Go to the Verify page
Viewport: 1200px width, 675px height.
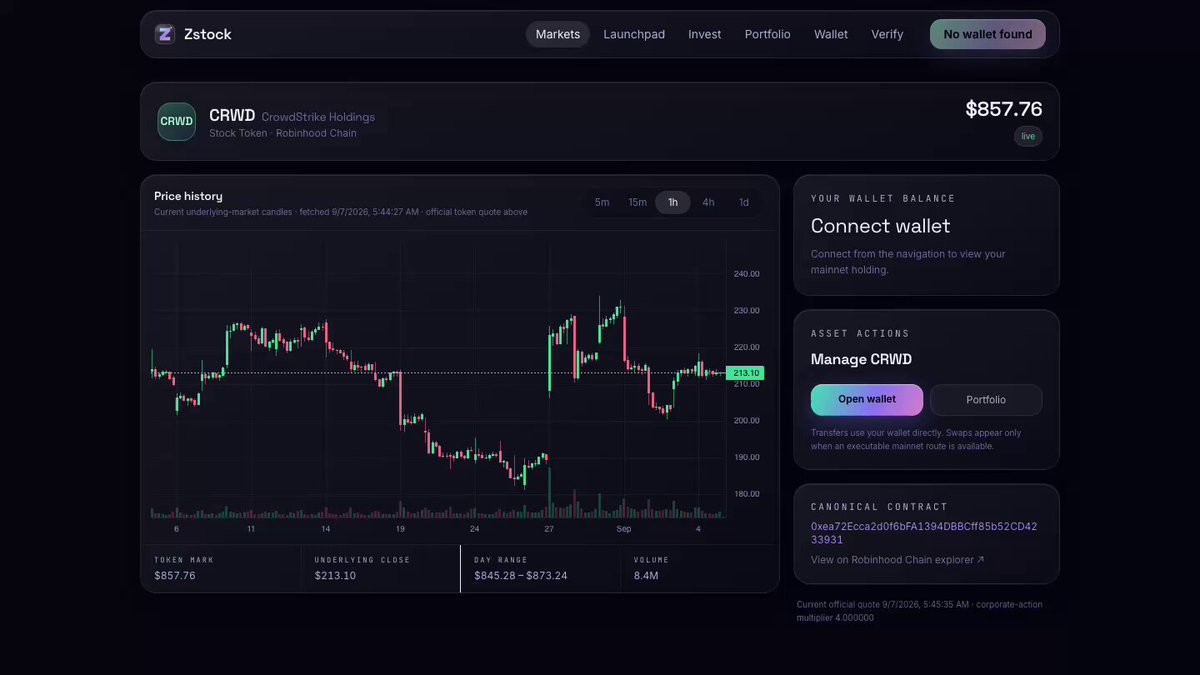click(x=887, y=34)
